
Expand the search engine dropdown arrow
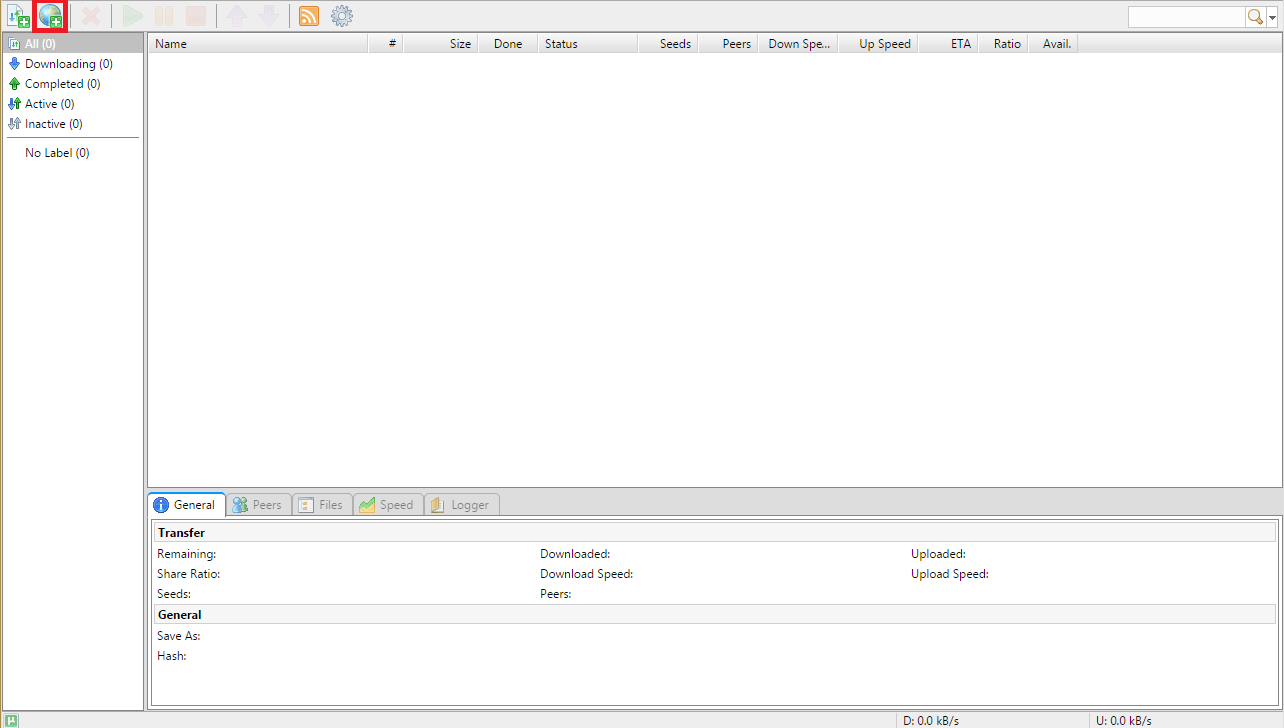pyautogui.click(x=1273, y=18)
